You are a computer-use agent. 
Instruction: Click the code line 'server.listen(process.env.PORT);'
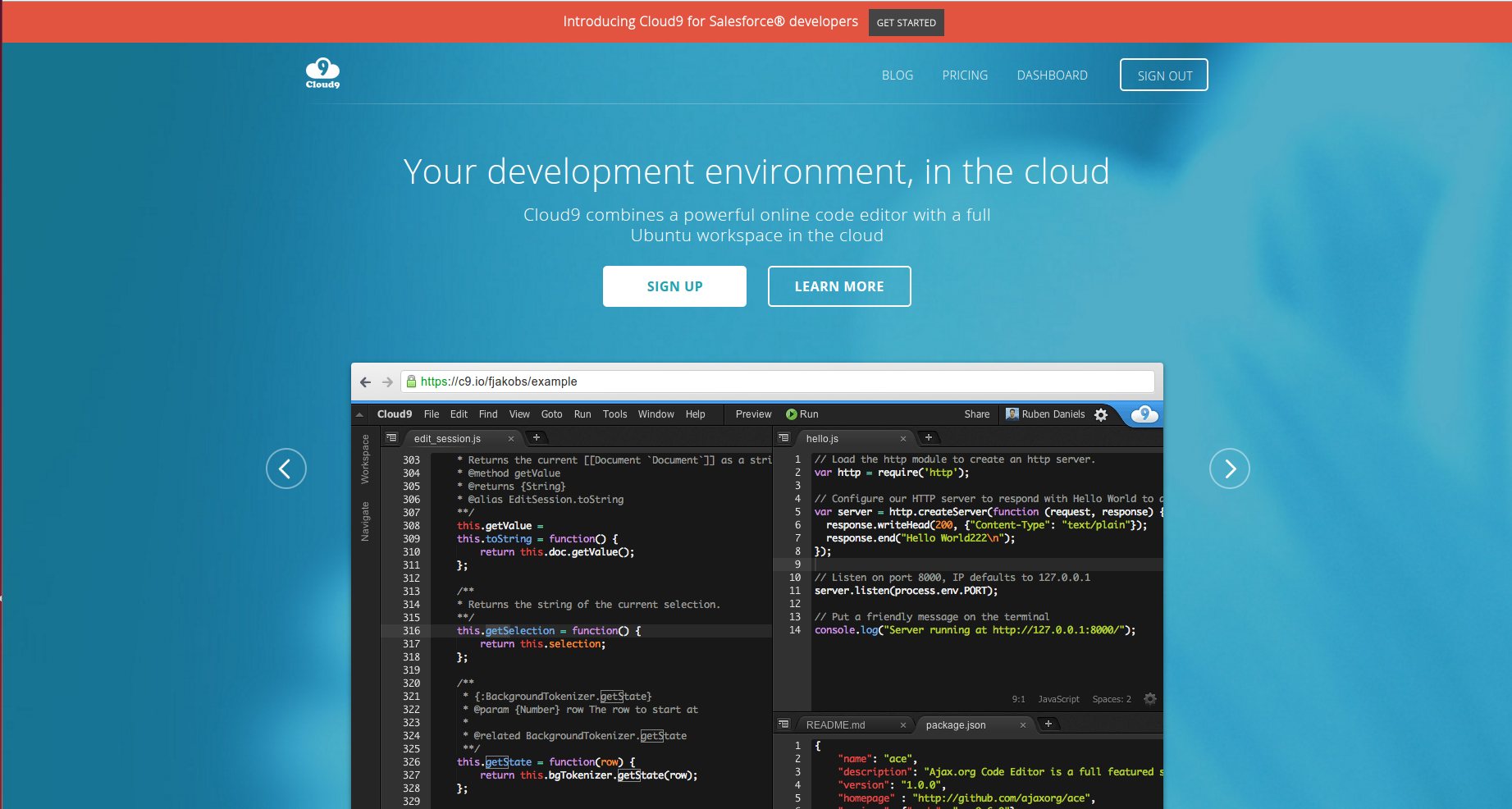click(x=906, y=591)
